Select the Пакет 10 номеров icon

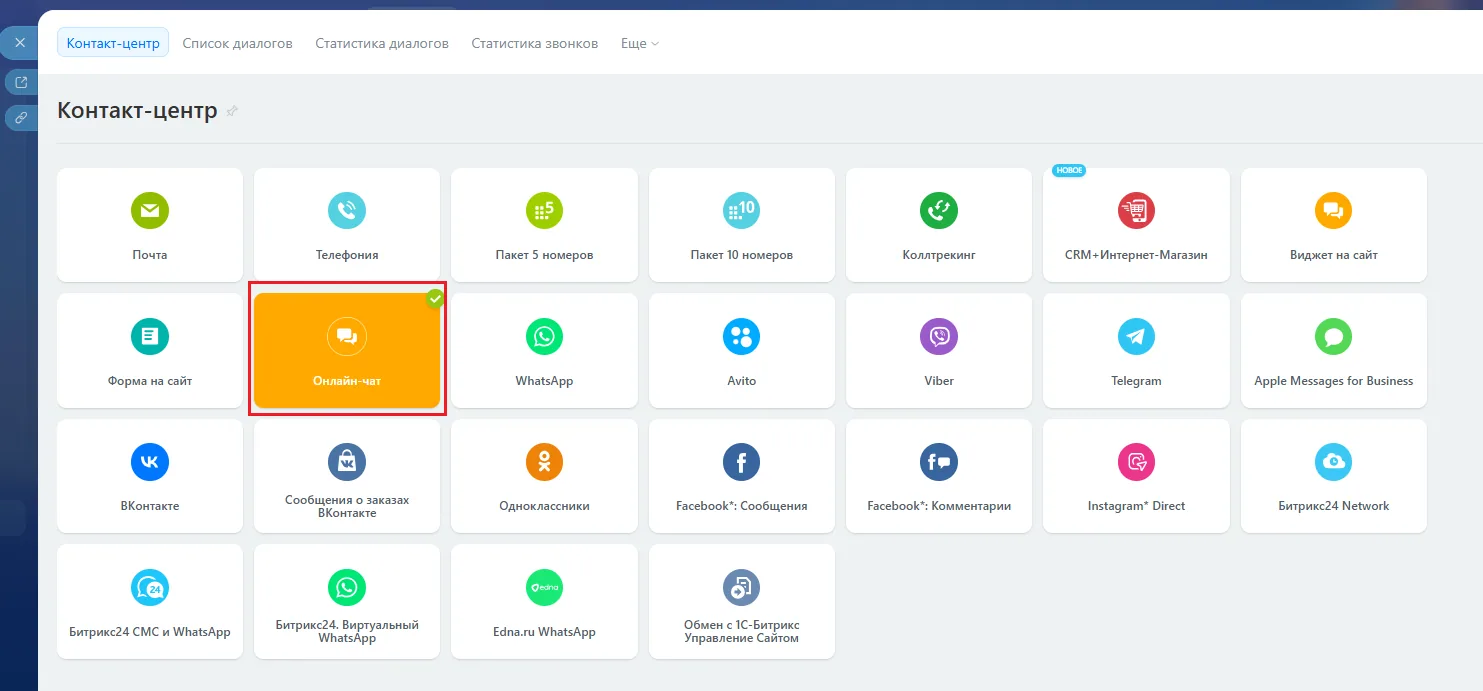741,211
